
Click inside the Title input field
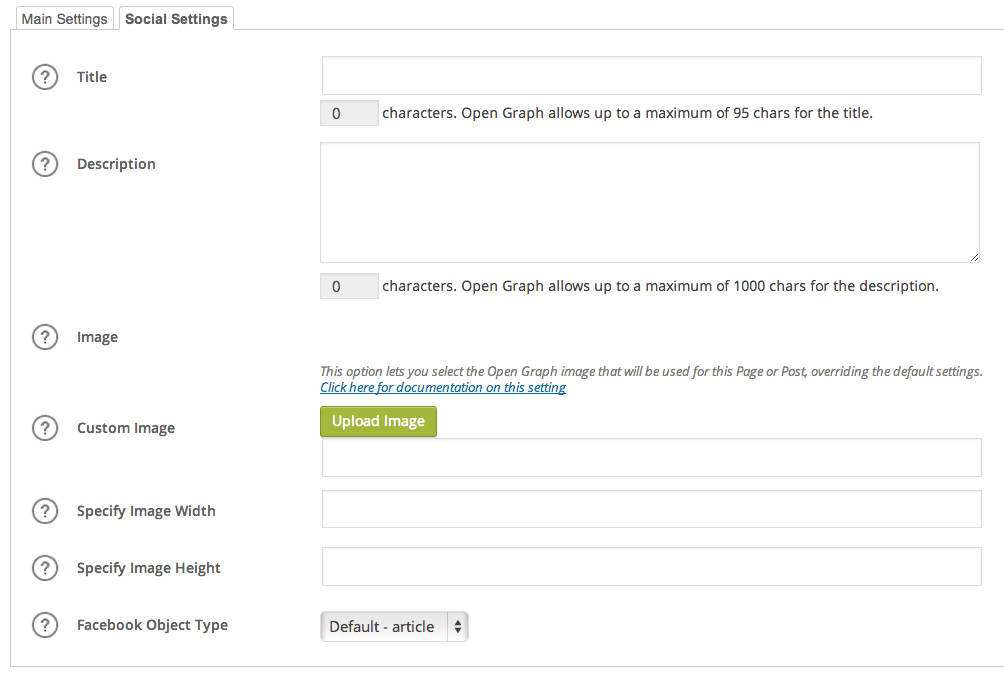click(650, 75)
